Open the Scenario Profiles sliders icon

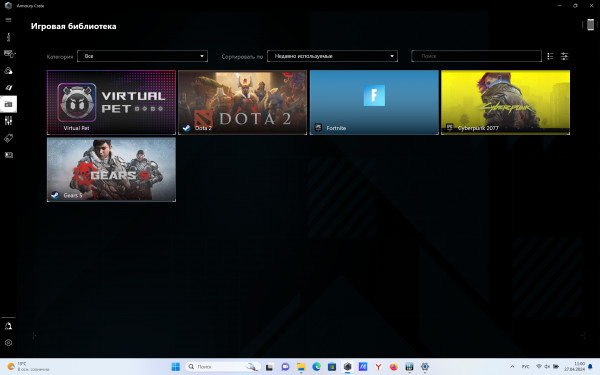(x=8, y=121)
